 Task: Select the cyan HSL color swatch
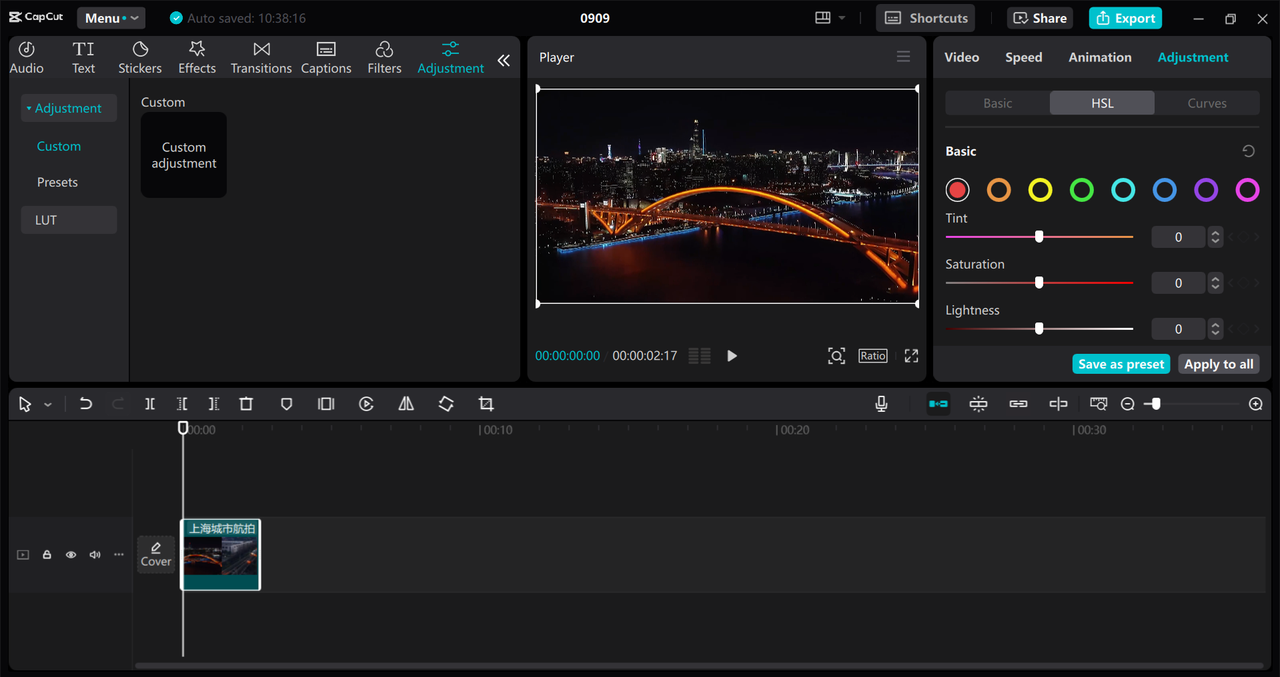[1123, 190]
